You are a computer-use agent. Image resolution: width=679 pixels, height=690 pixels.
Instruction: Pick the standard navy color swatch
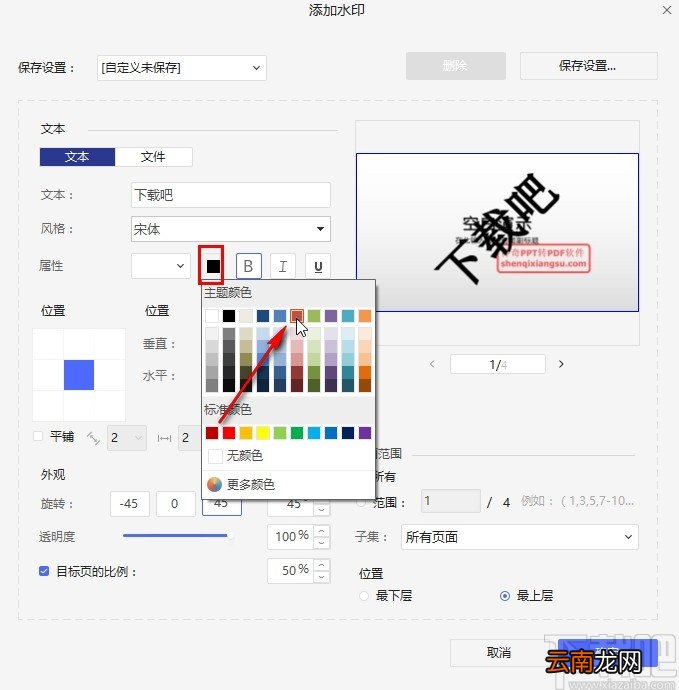(x=348, y=433)
